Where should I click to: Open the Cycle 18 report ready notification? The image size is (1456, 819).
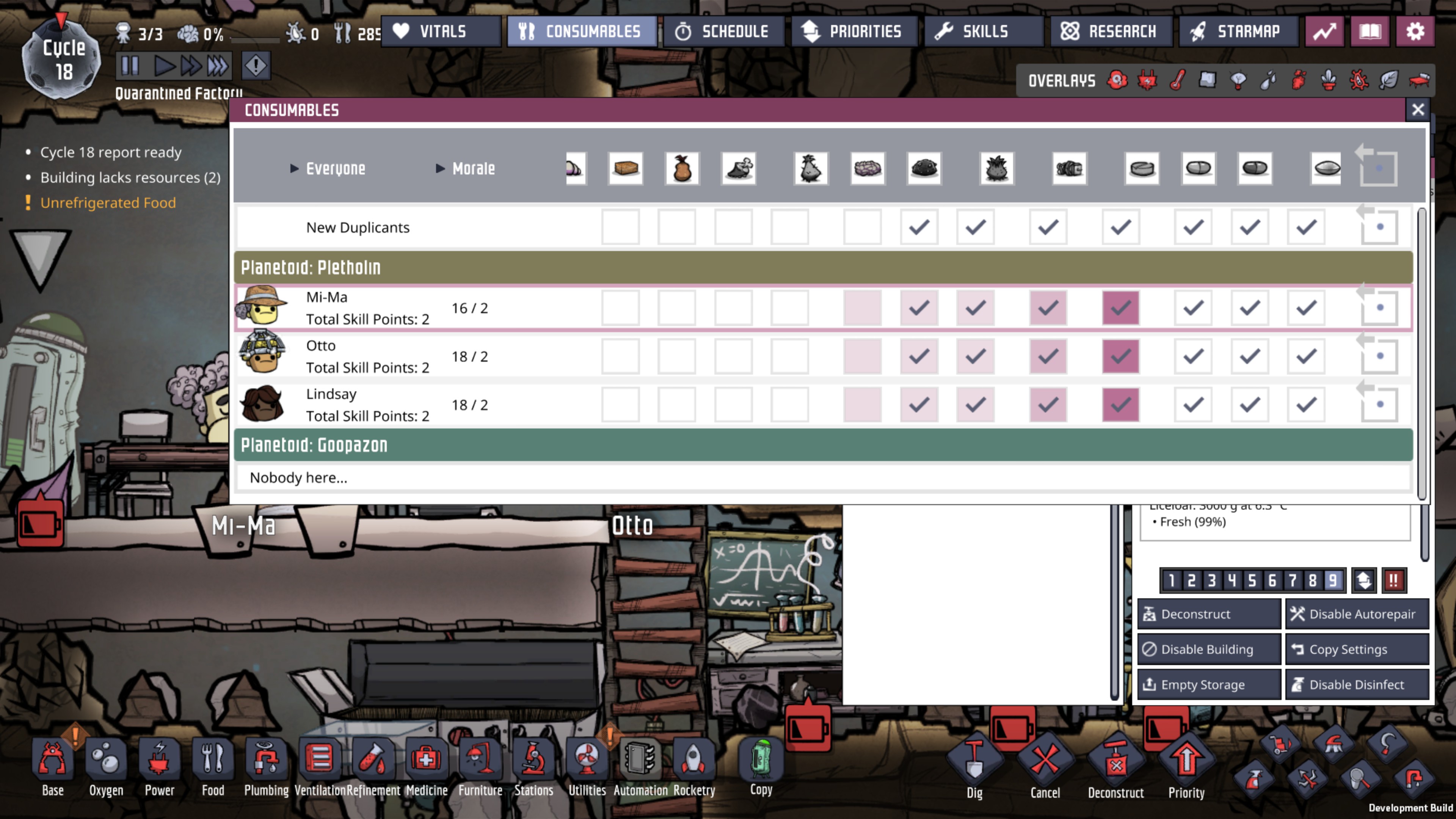click(x=111, y=152)
